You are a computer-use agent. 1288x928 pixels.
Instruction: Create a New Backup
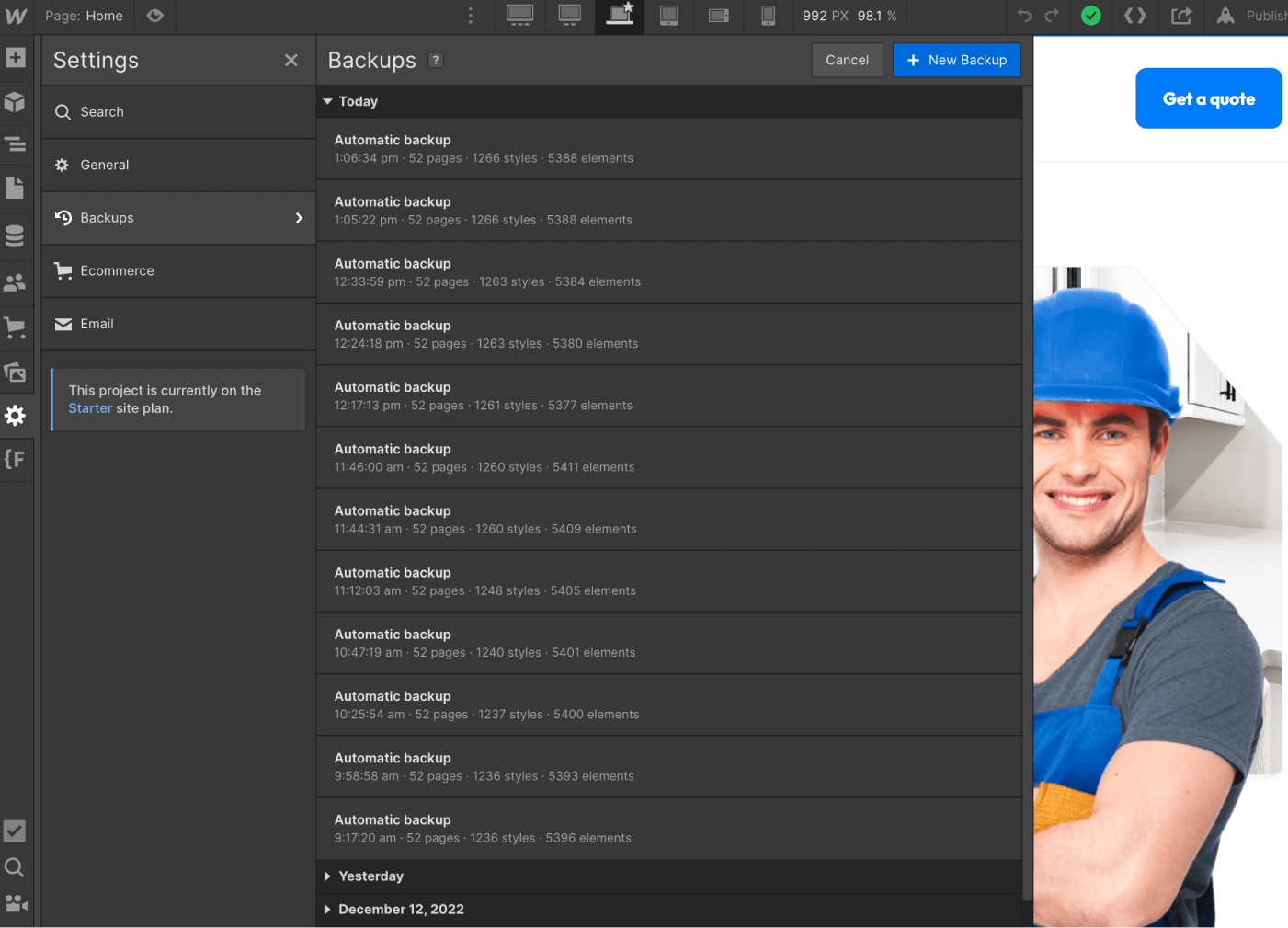956,60
